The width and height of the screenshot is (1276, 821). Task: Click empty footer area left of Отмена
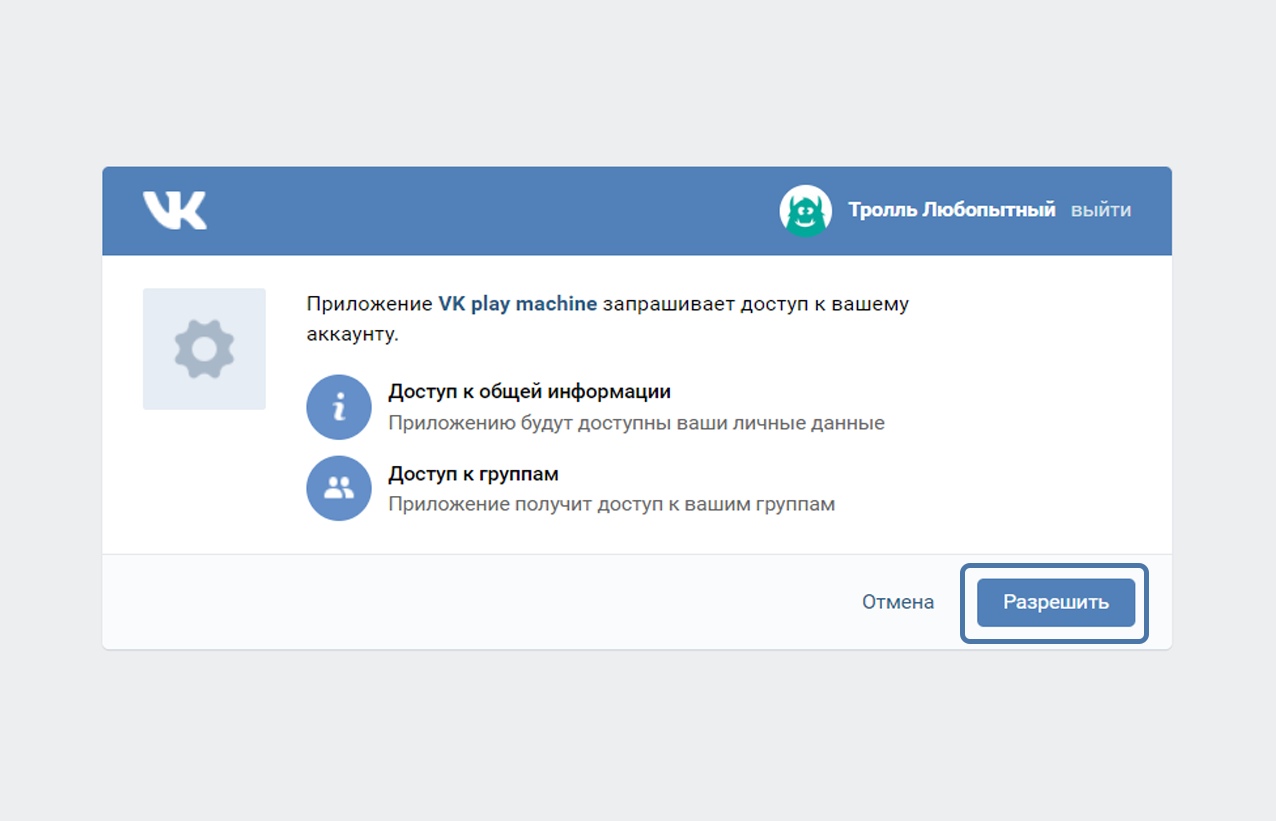(x=450, y=602)
